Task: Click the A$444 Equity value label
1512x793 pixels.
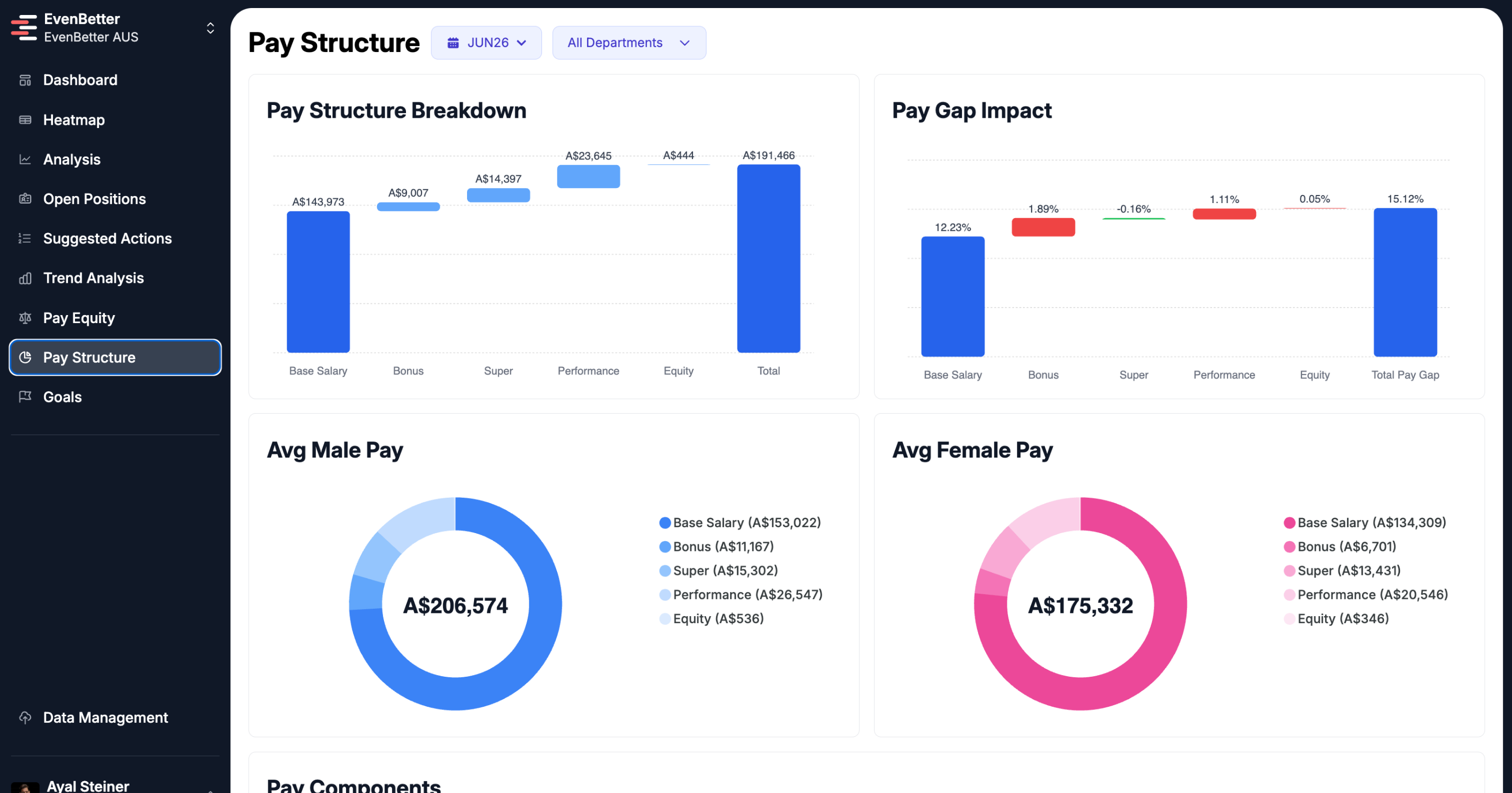Action: [678, 155]
